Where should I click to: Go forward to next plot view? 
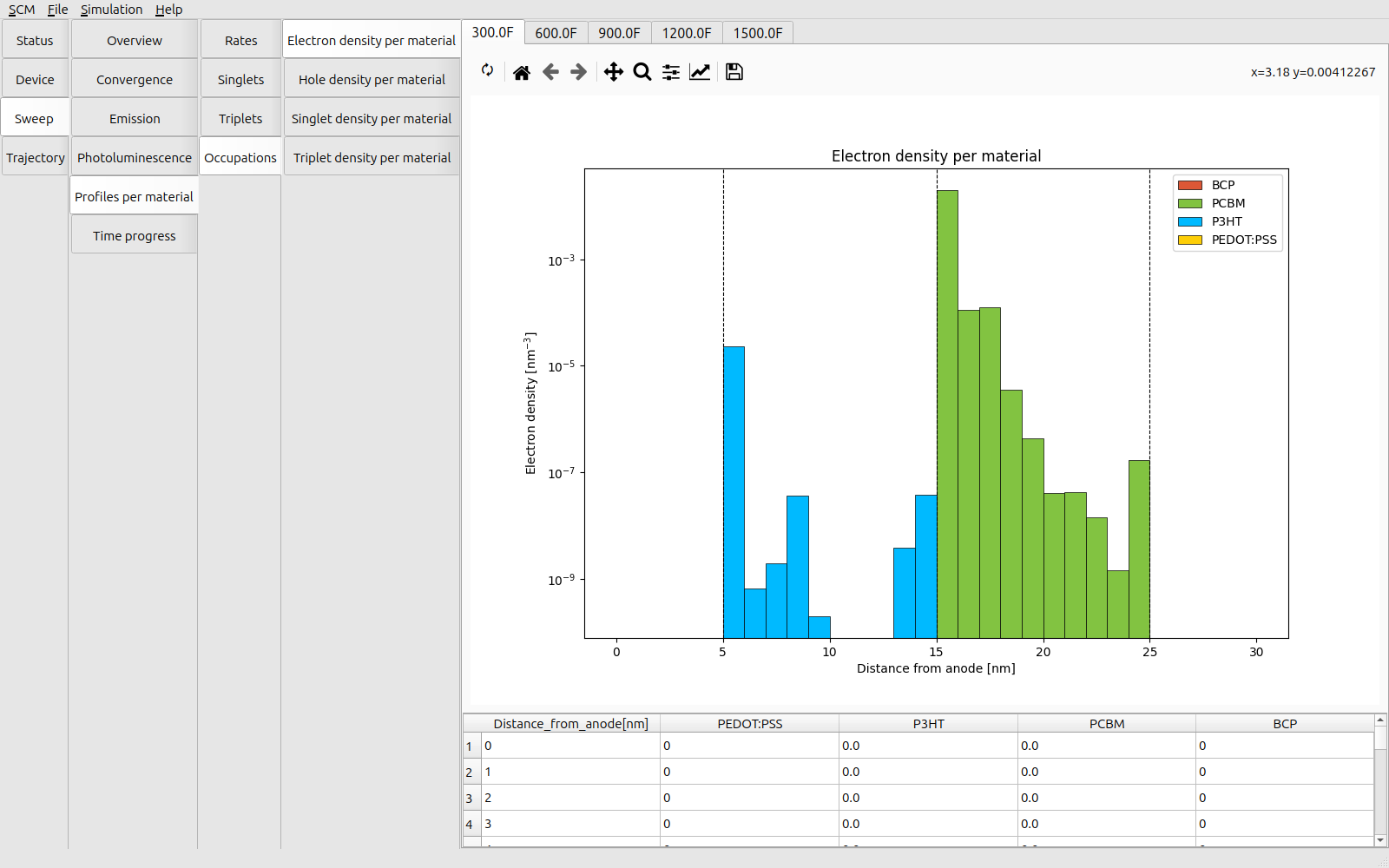point(579,72)
